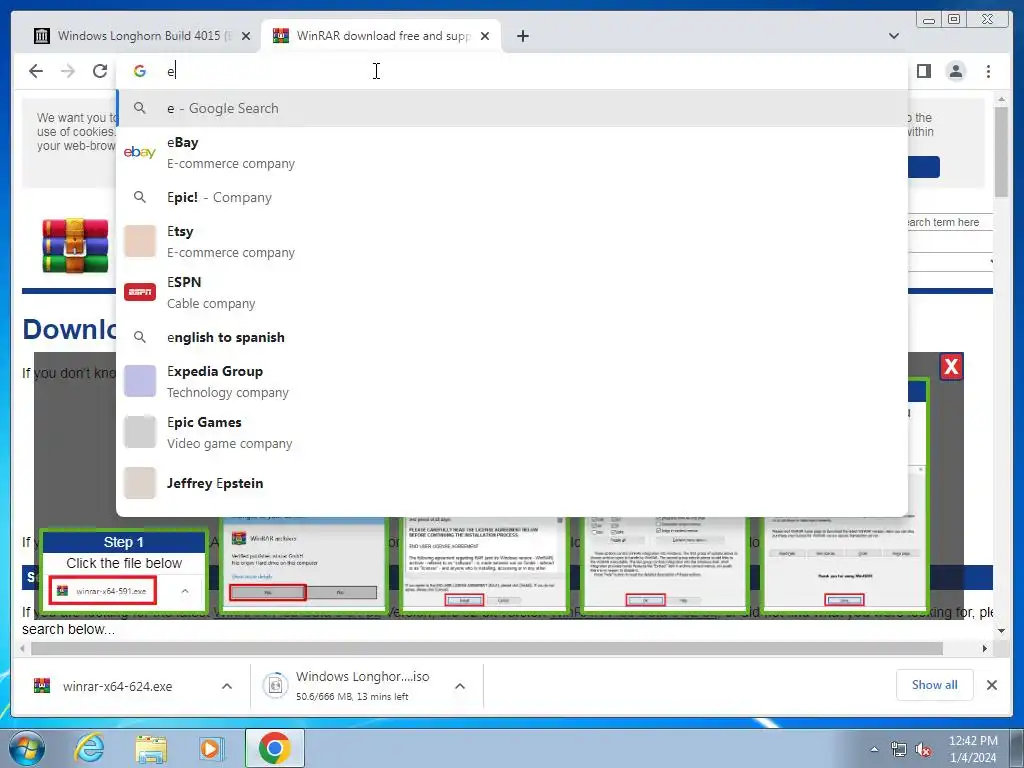Click the license agreement step thumbnail
This screenshot has height=768, width=1024.
pyautogui.click(x=483, y=565)
